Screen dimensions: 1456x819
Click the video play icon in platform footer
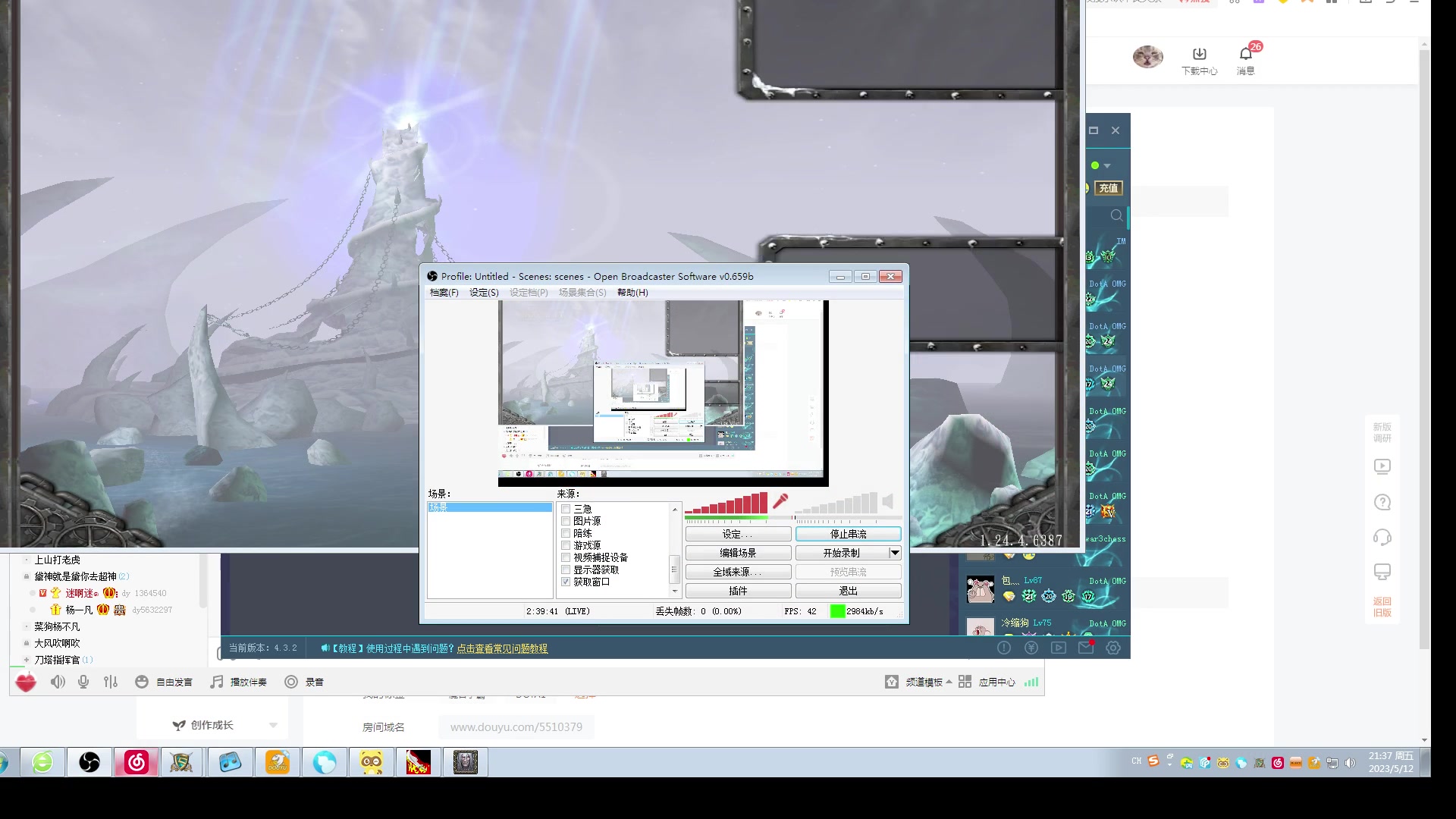1059,648
